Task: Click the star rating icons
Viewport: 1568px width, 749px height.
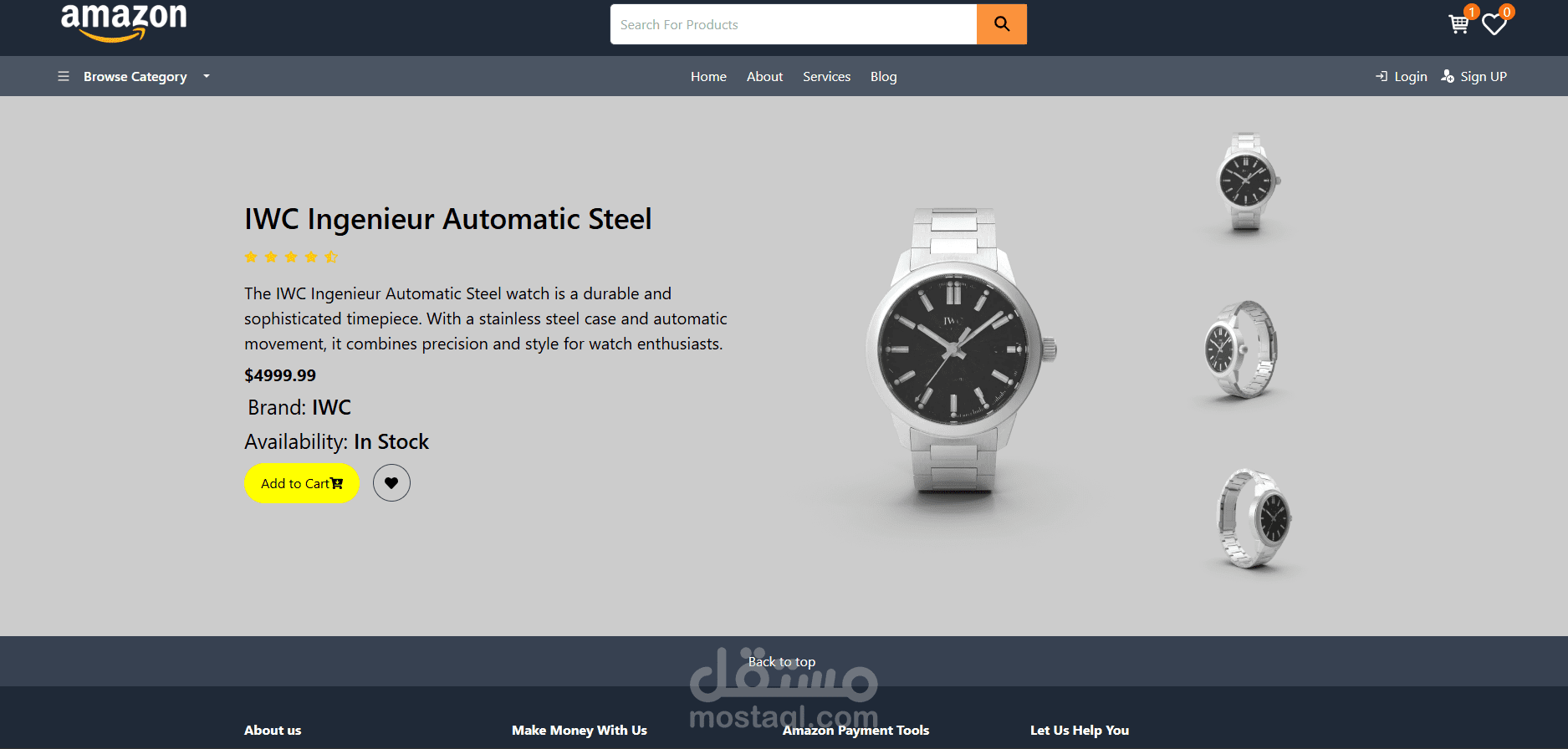Action: 291,257
